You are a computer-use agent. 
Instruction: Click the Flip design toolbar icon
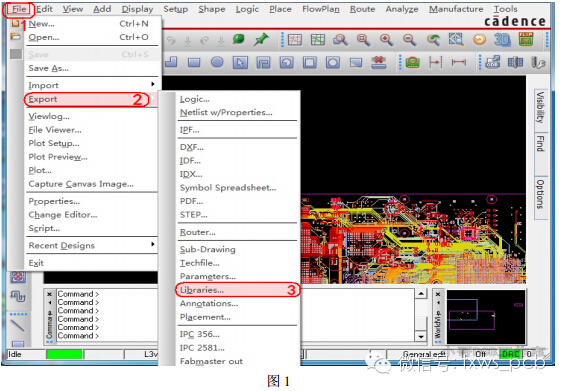(526, 39)
